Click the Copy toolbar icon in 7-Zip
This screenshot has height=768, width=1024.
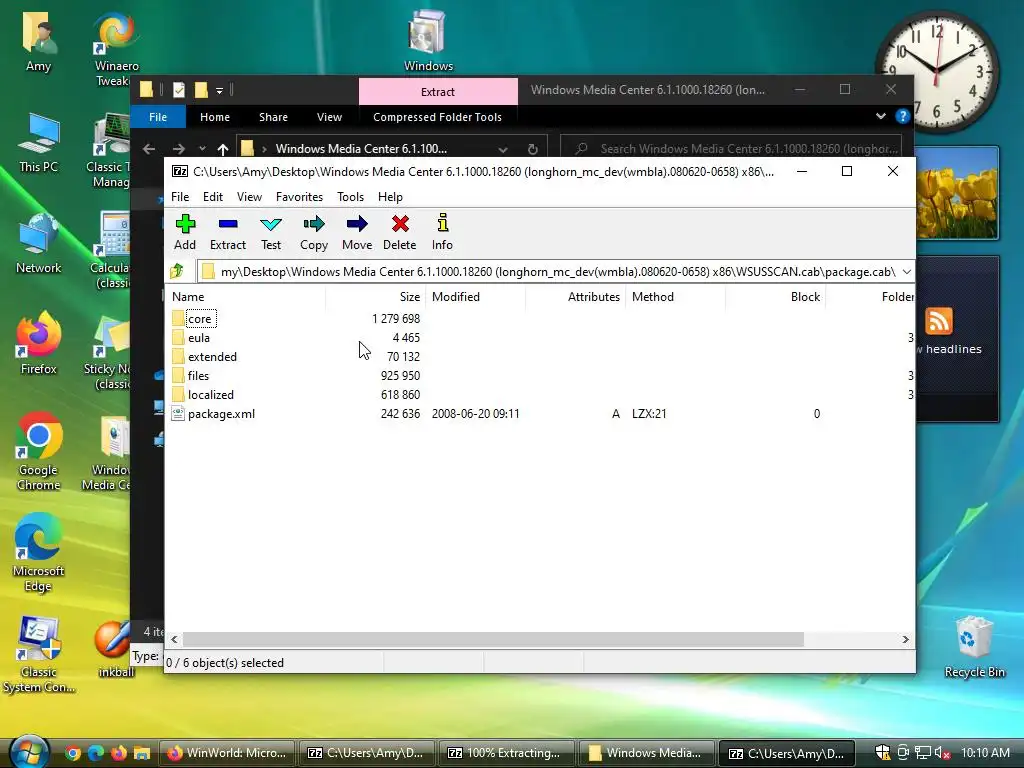pos(313,232)
